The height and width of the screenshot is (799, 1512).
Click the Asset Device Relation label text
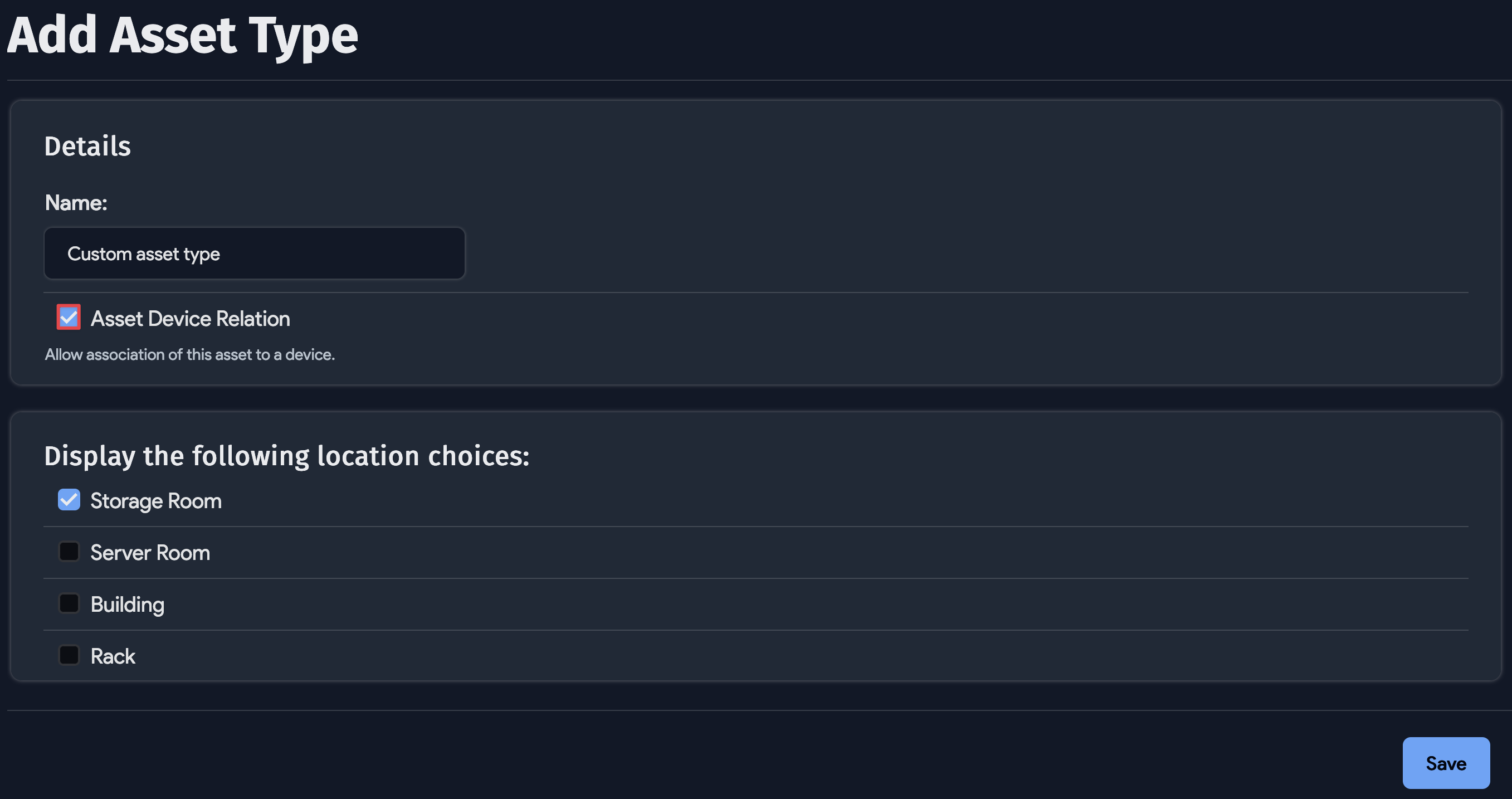pyautogui.click(x=189, y=319)
